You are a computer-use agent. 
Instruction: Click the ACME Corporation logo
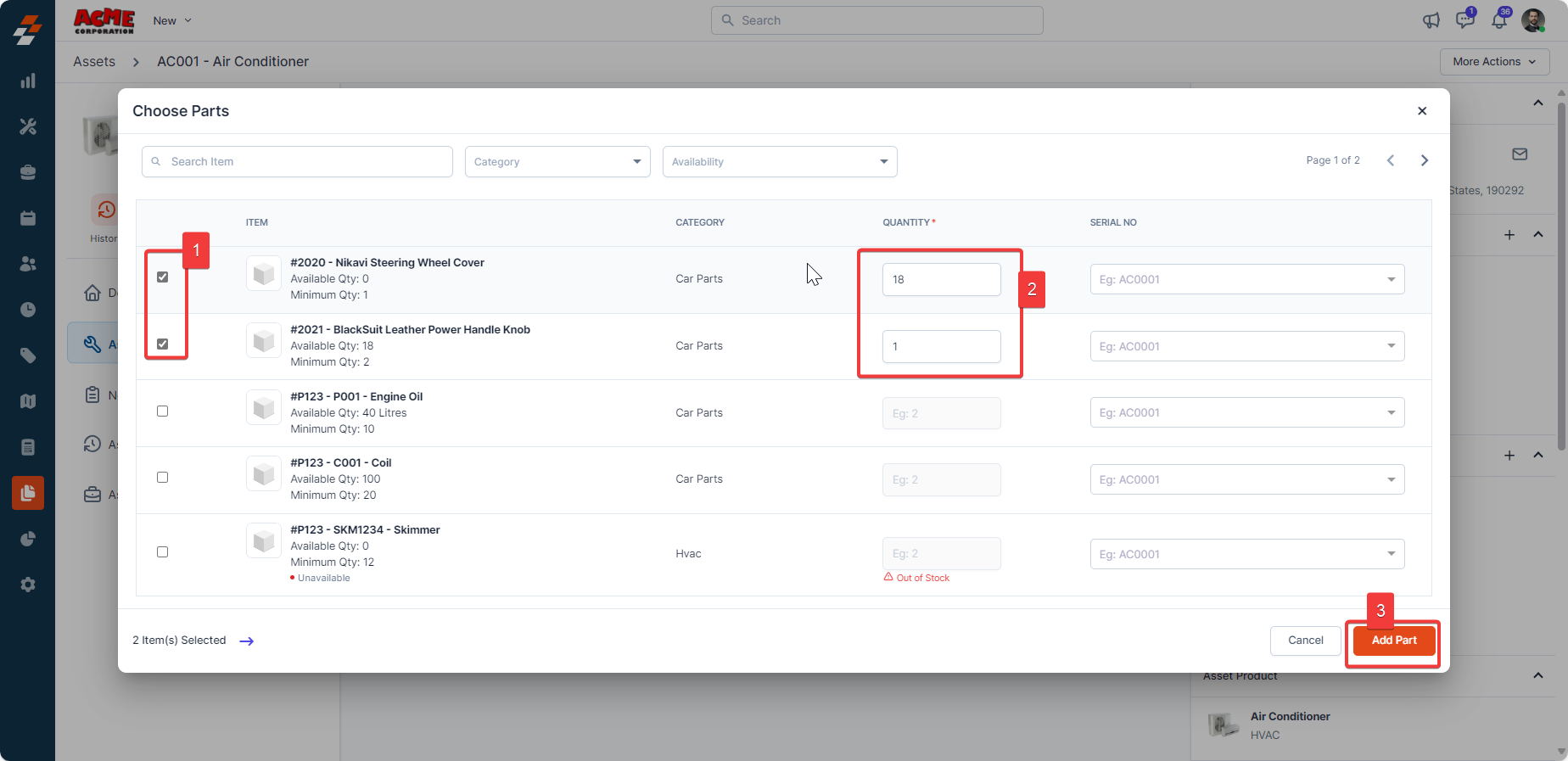click(x=104, y=20)
